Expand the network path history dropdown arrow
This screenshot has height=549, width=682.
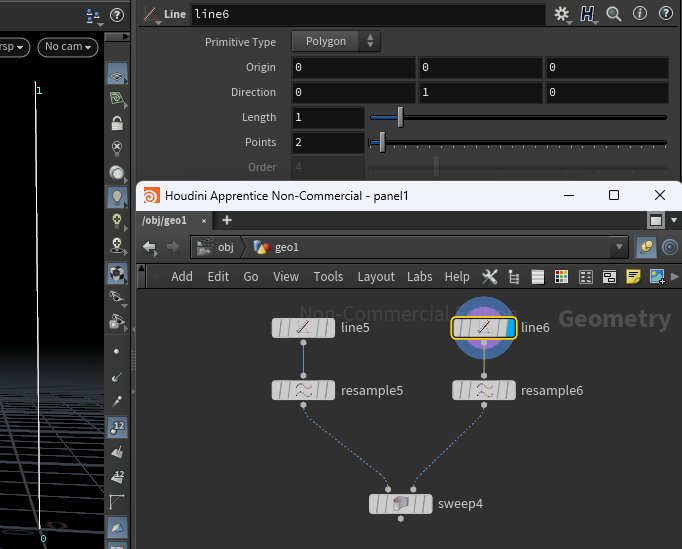[x=618, y=247]
